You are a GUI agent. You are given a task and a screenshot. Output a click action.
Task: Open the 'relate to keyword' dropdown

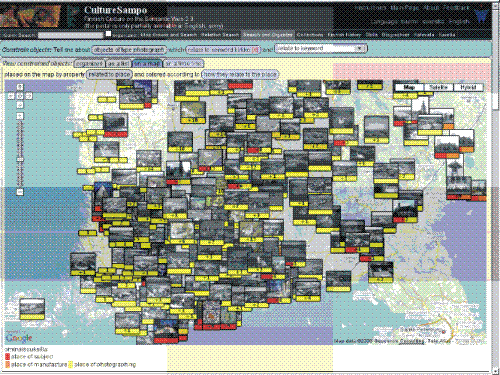point(320,49)
